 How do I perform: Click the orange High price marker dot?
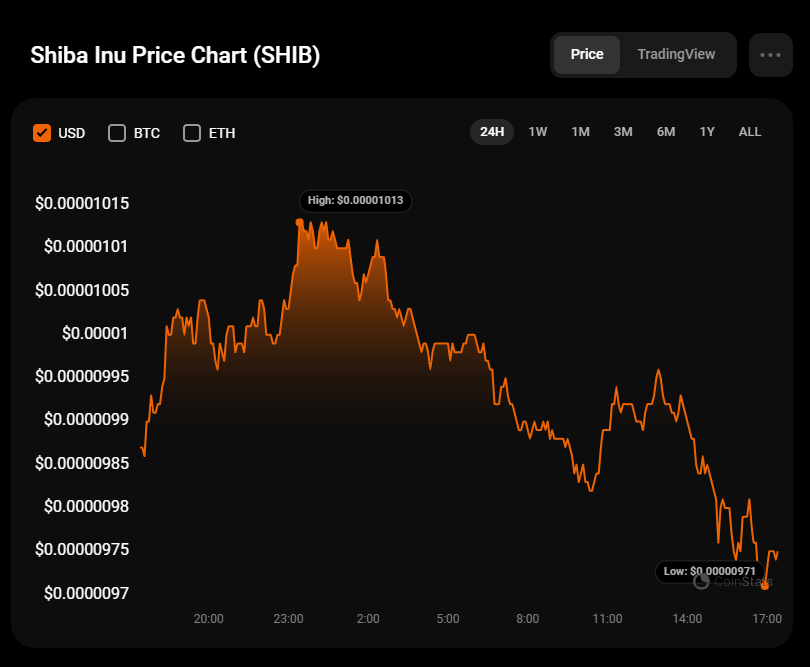click(x=299, y=223)
